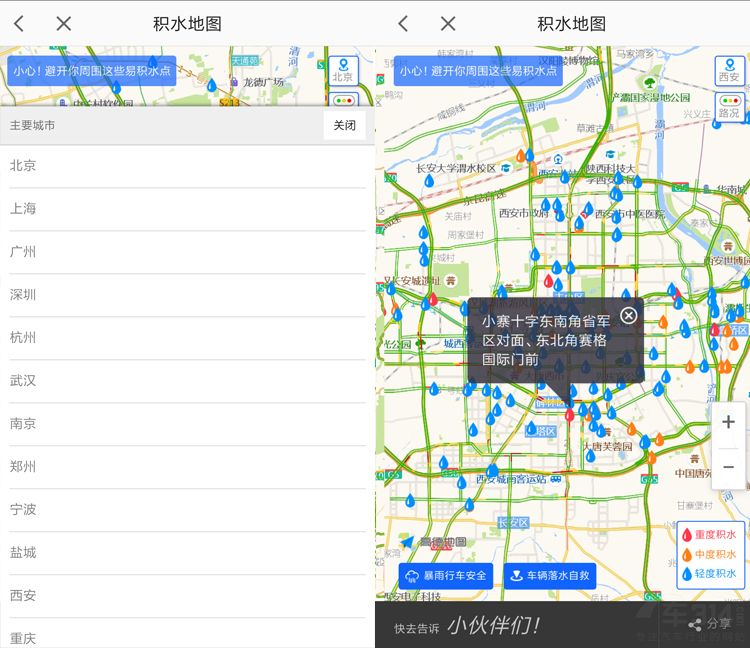Close left screen with X icon
This screenshot has width=750, height=648.
(x=64, y=23)
